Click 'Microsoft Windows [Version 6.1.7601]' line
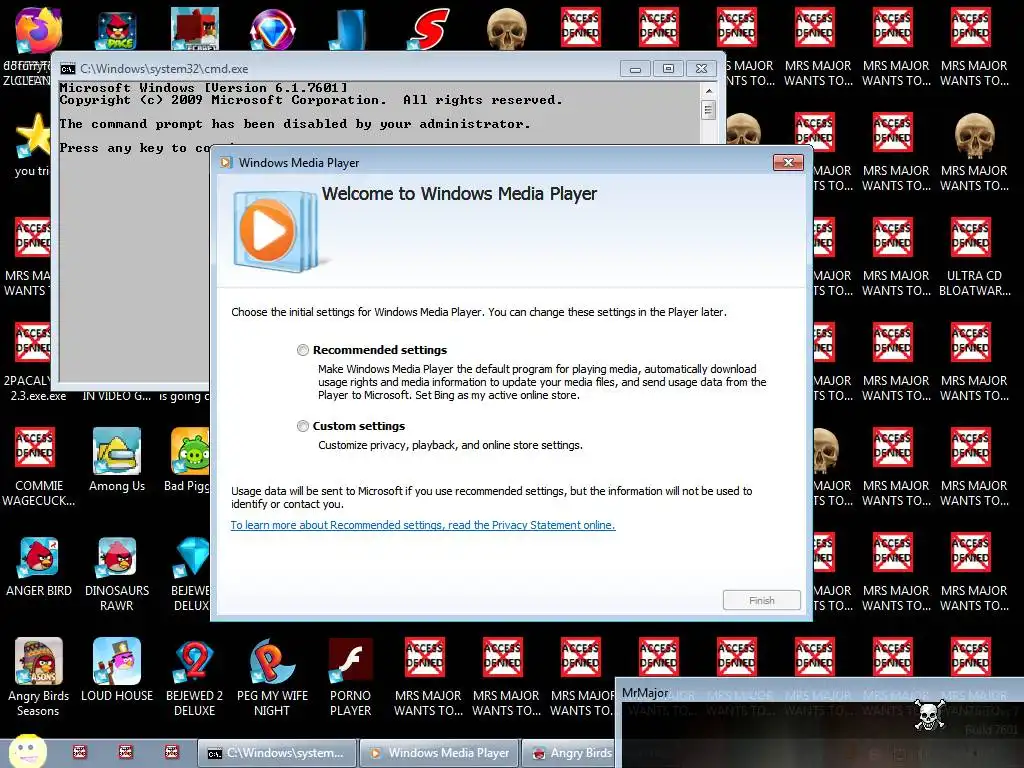This screenshot has width=1024, height=768. point(203,88)
